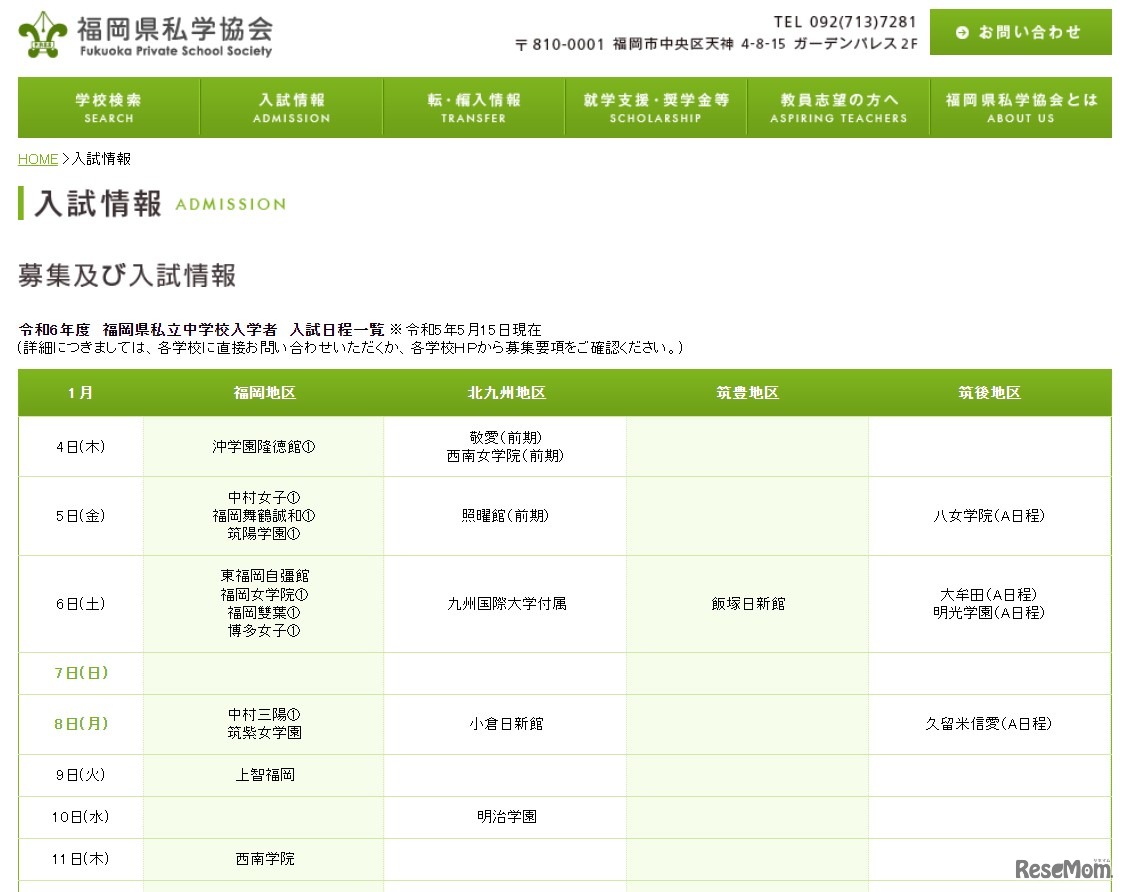Click the 筑後地区 column header
This screenshot has height=892, width=1126.
[x=989, y=393]
